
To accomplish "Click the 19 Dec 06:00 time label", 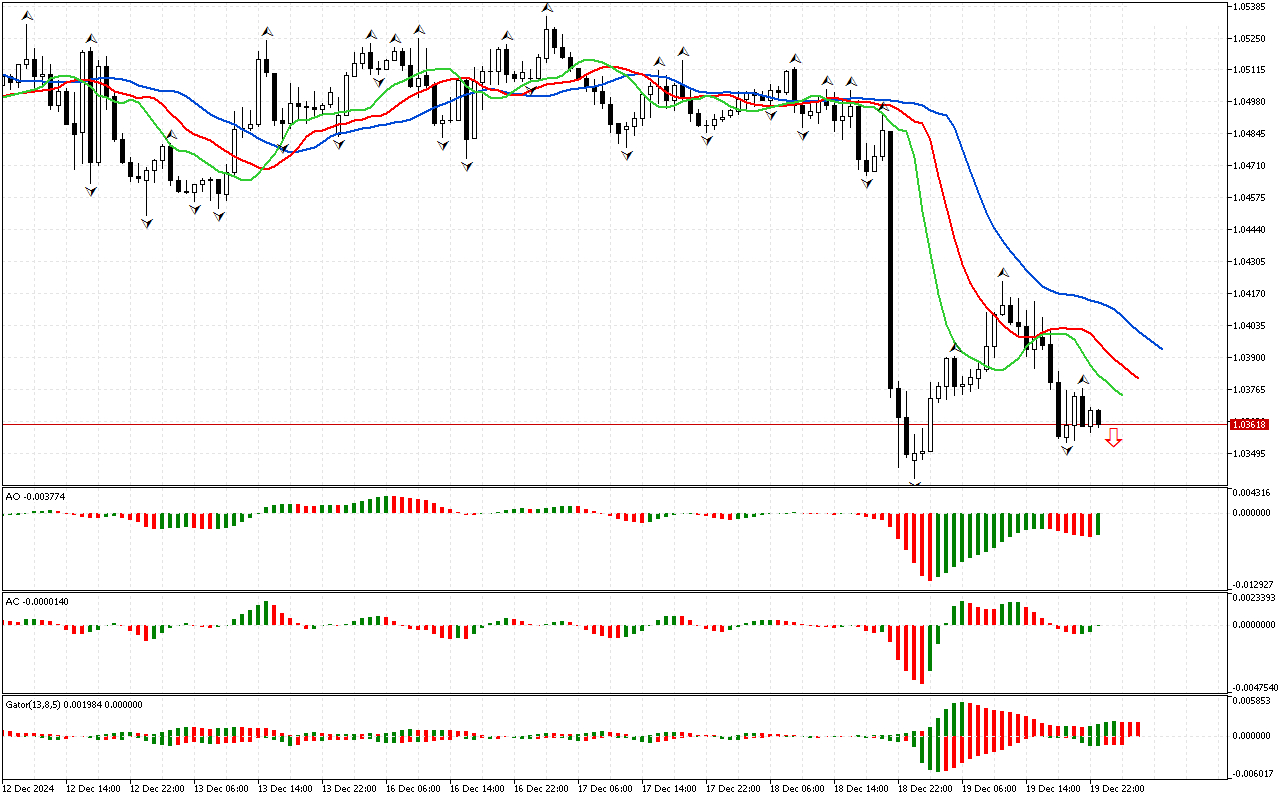I will click(x=989, y=789).
